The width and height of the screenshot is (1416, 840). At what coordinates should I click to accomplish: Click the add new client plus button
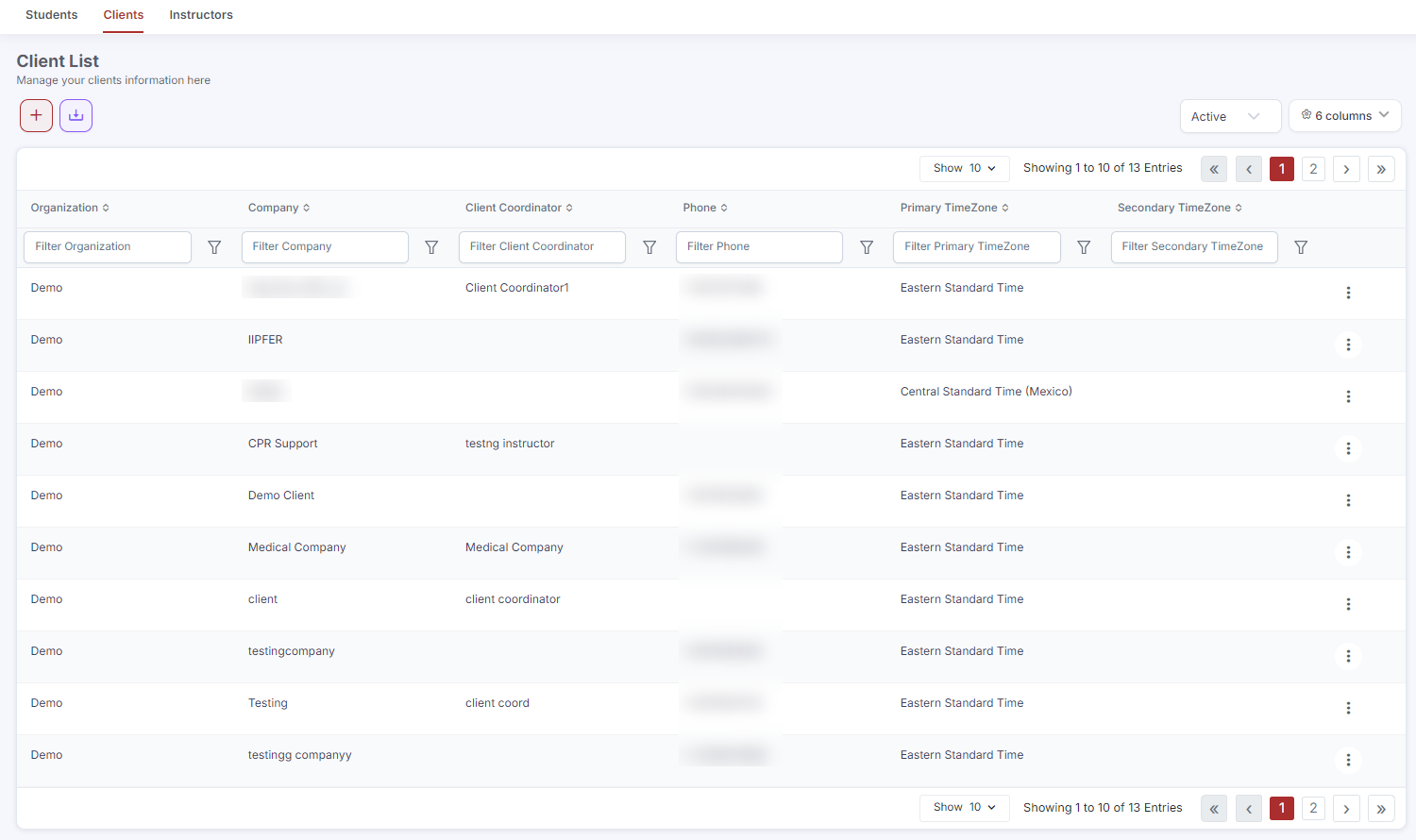(x=36, y=115)
